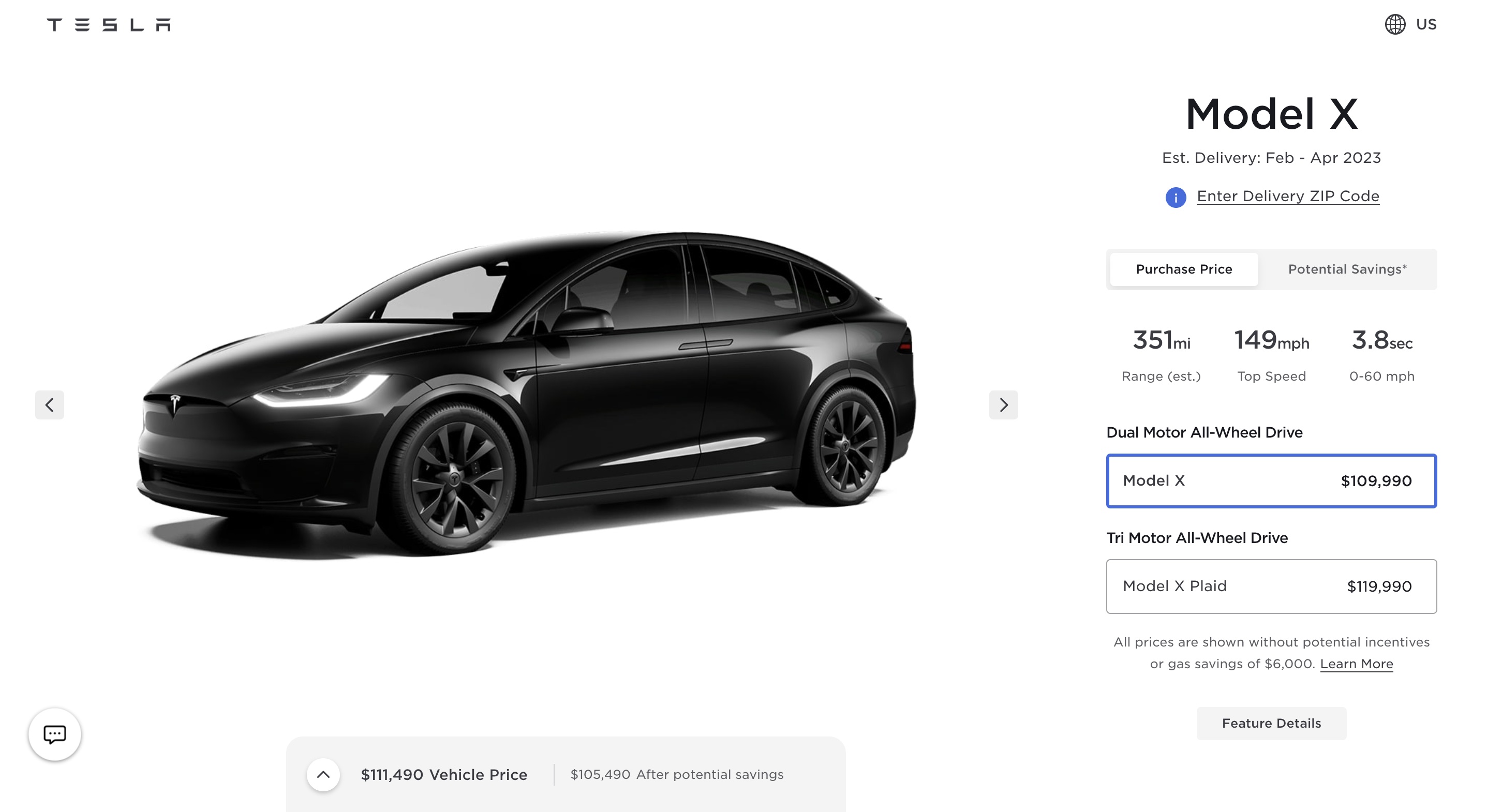
Task: Select the Model X Plaid $119,990 option
Action: click(x=1271, y=587)
